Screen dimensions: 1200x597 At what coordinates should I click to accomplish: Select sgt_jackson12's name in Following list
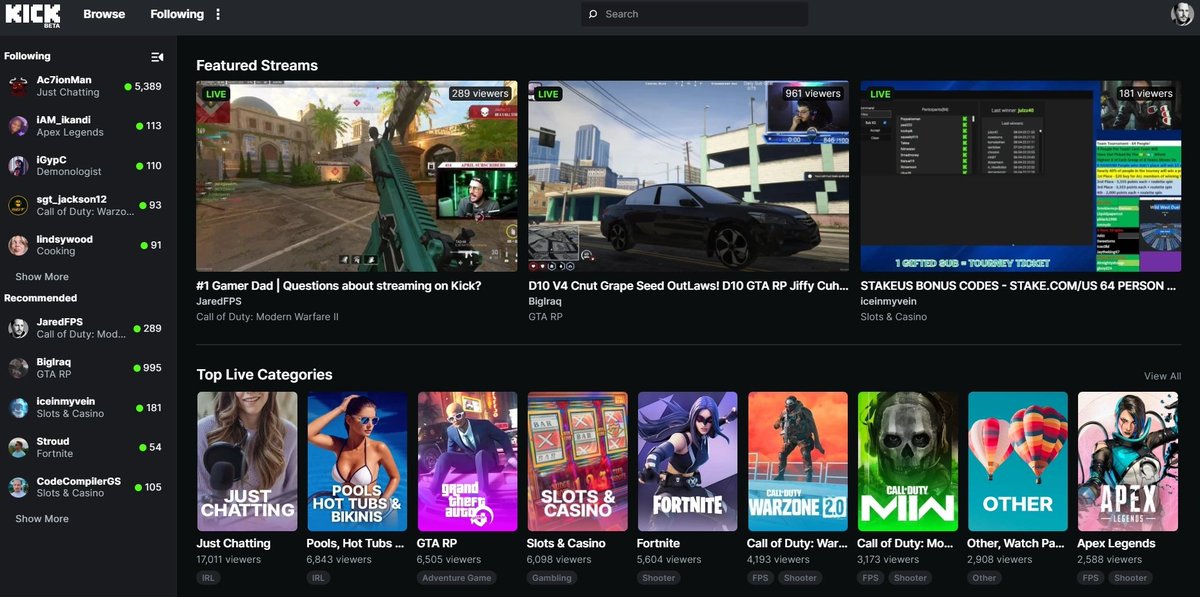(72, 199)
